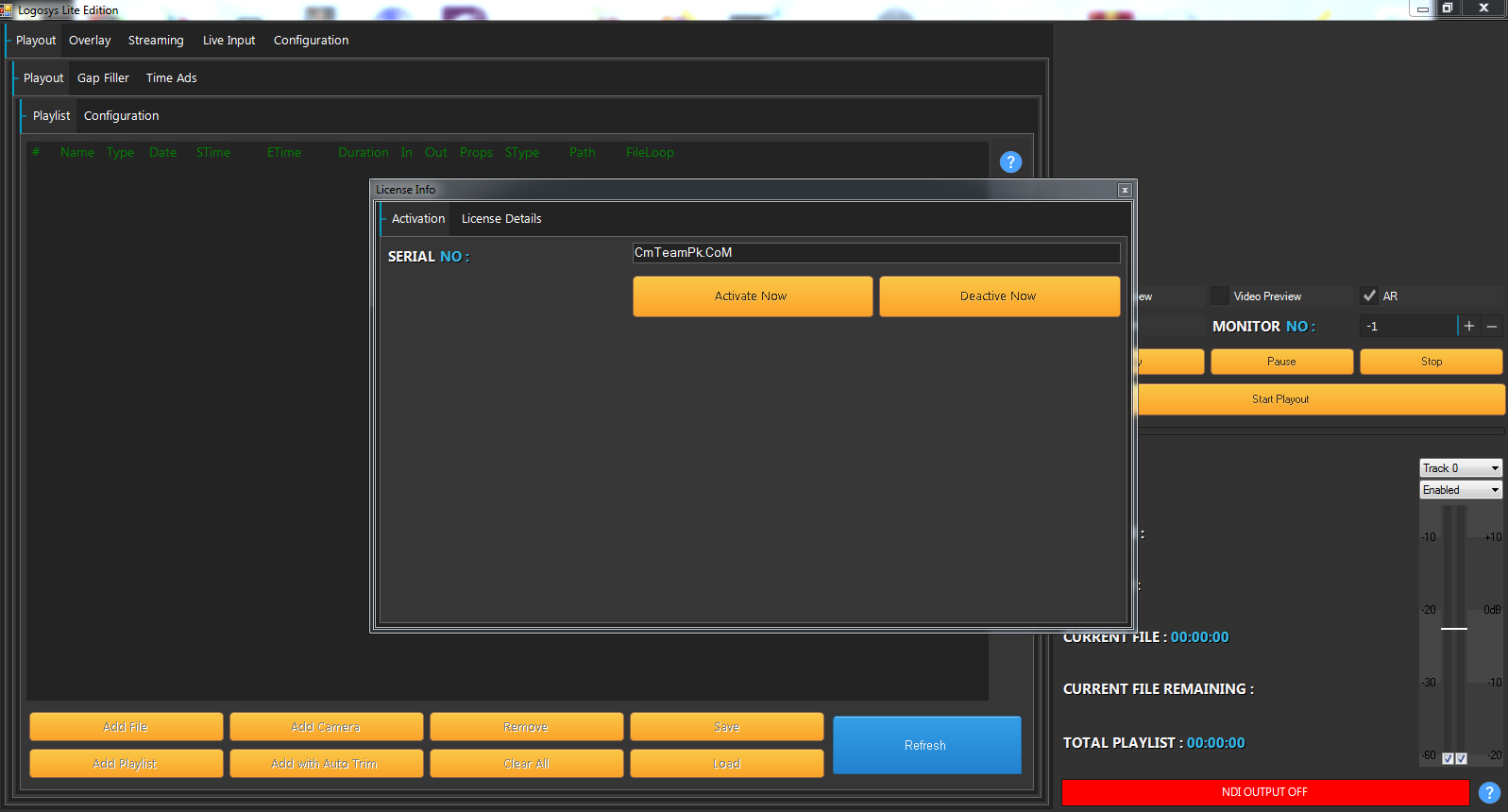This screenshot has width=1508, height=812.
Task: Click the STime column header
Action: coord(213,153)
